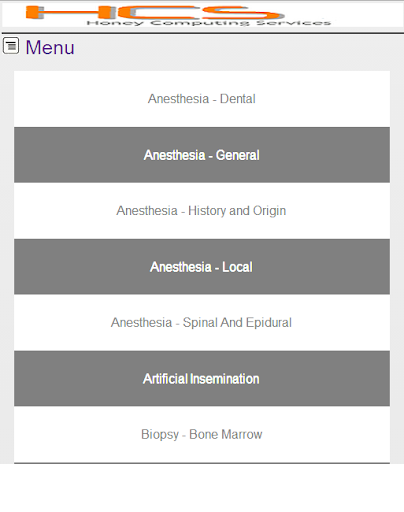Select Artificial Insemination entry

click(202, 378)
